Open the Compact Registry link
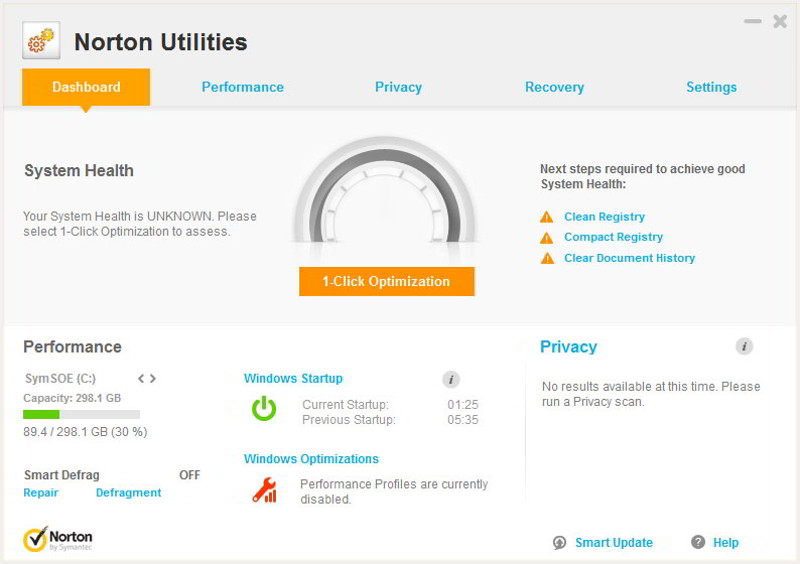The image size is (800, 564). point(613,237)
